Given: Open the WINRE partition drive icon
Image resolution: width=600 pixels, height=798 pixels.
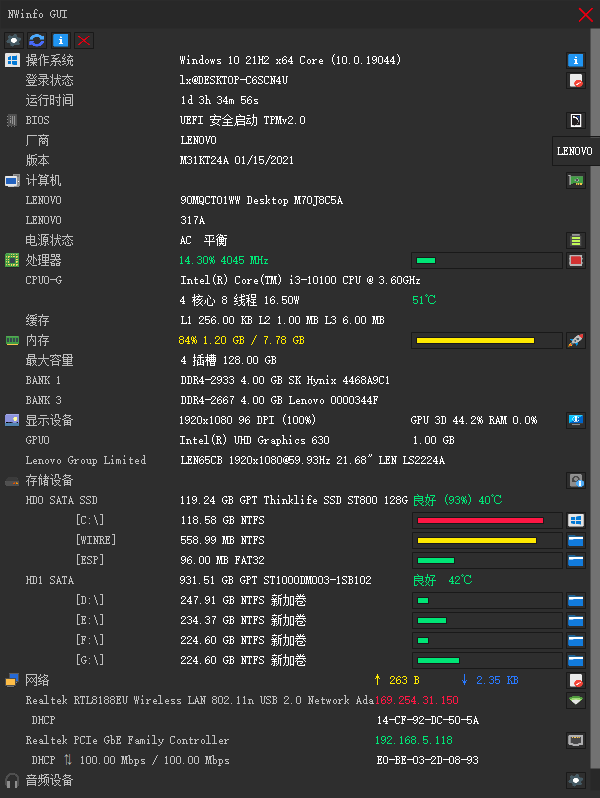Looking at the screenshot, I should [x=576, y=540].
